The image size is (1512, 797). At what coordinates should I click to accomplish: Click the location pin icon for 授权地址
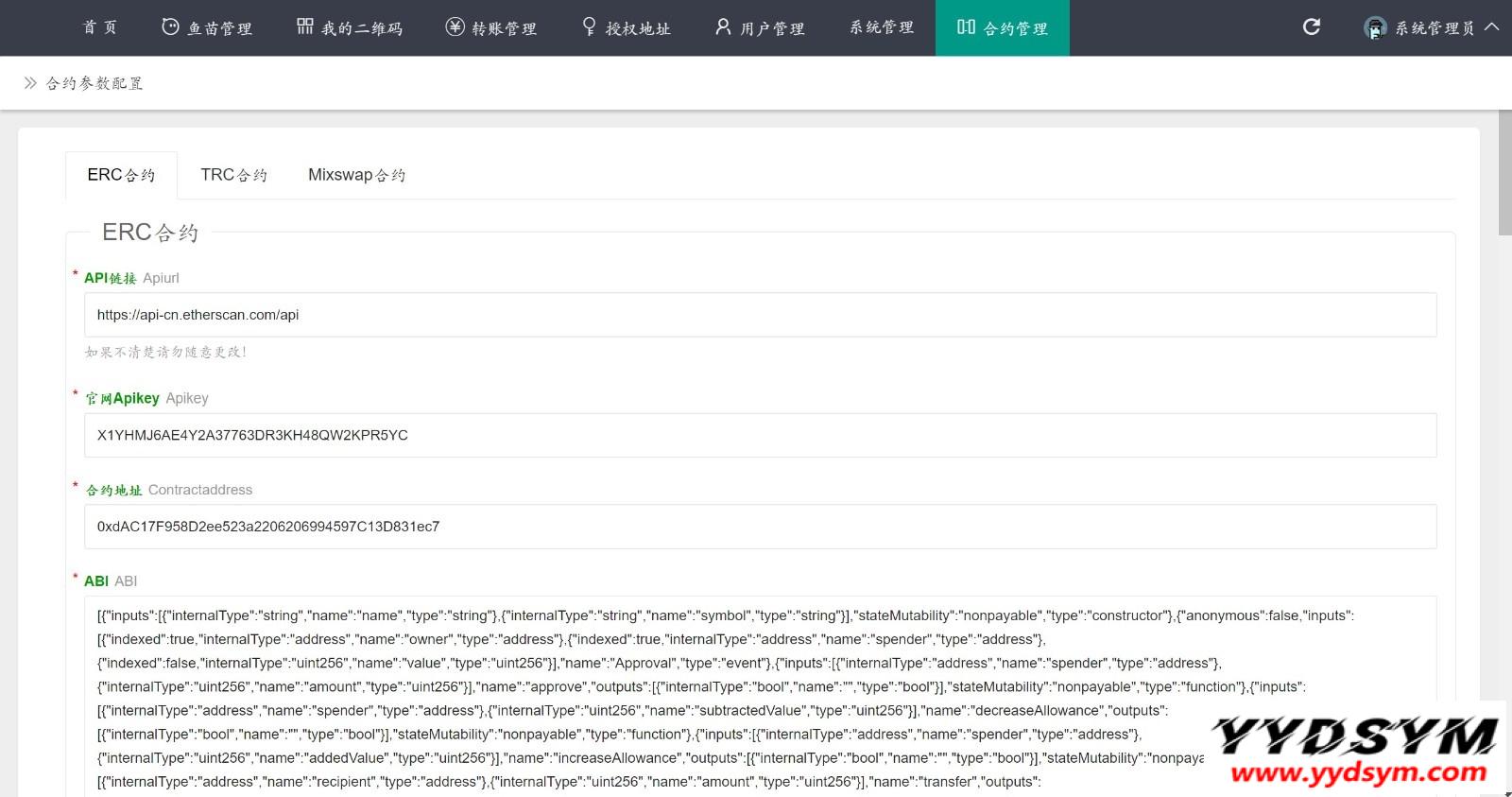[x=590, y=26]
